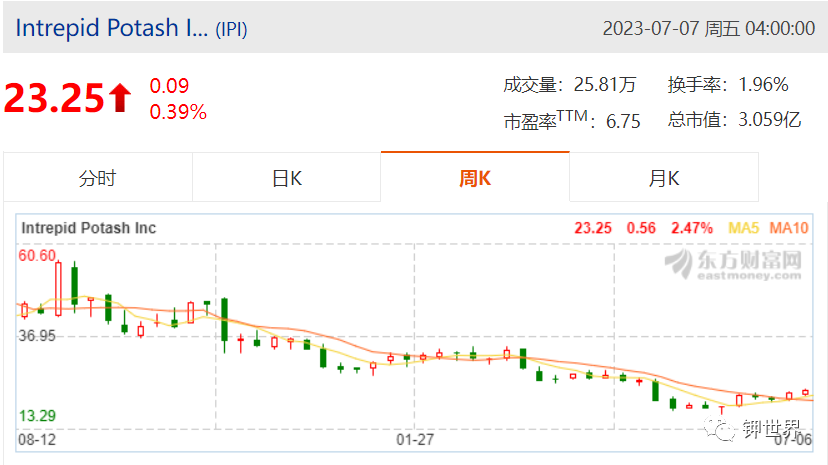Click the WeChat logo icon near 钾世界
828x465 pixels.
tap(719, 429)
